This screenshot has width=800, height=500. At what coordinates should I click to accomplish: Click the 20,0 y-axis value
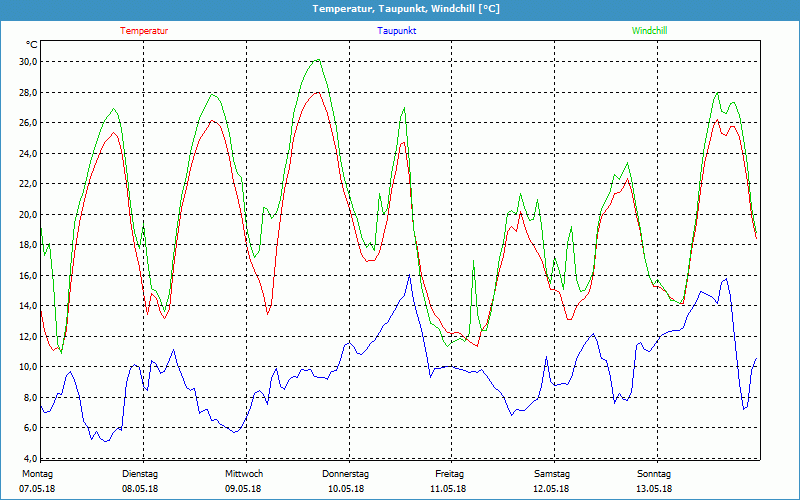(28, 214)
